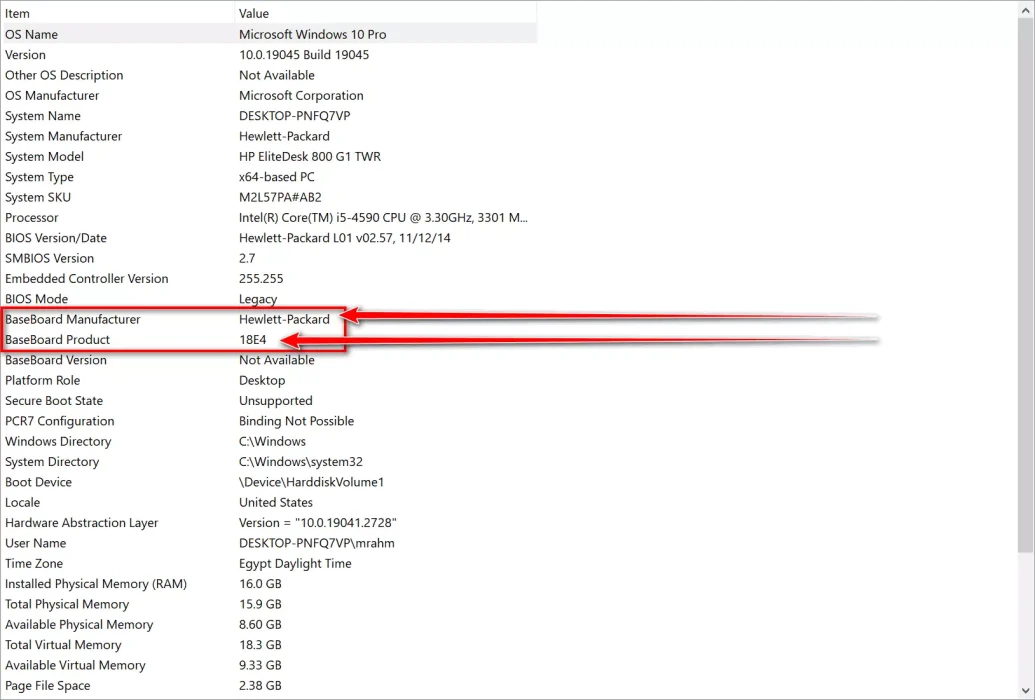1035x700 pixels.
Task: Click the 255.255 value
Action: (261, 279)
